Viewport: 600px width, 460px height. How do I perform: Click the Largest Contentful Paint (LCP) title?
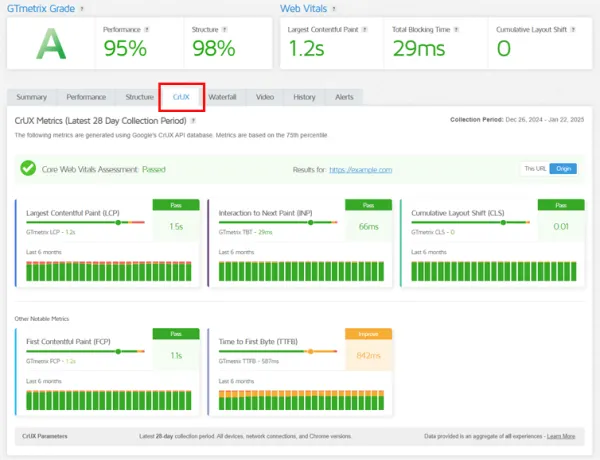[x=73, y=213]
